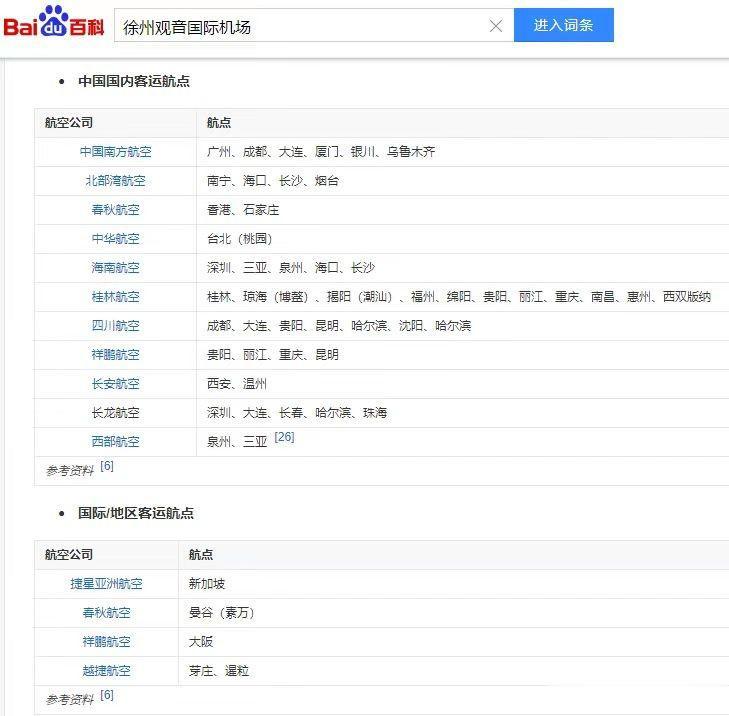
Task: Select the 曼谷（素万）cell
Action: pyautogui.click(x=454, y=613)
